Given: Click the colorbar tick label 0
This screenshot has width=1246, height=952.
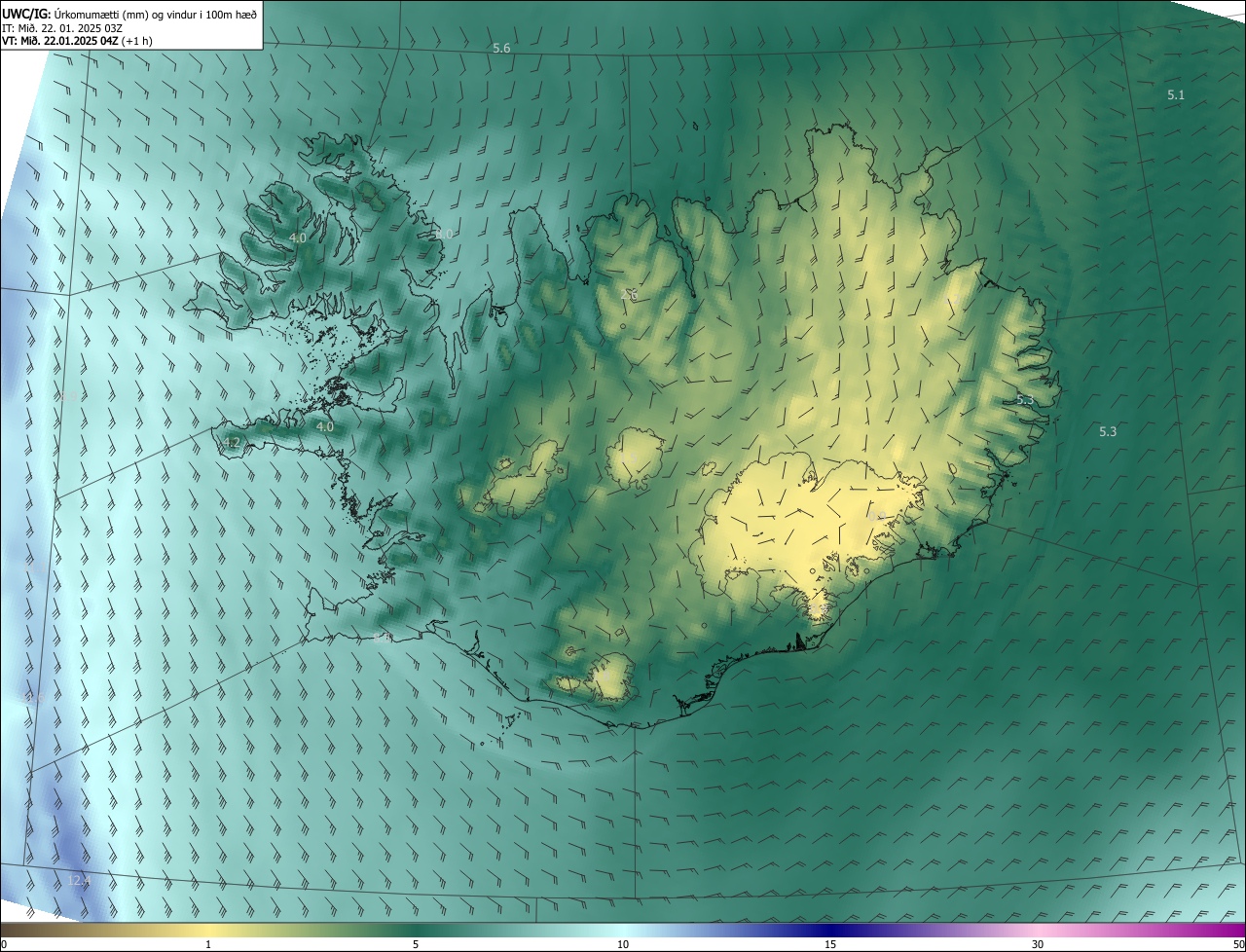Looking at the screenshot, I should tap(4, 944).
